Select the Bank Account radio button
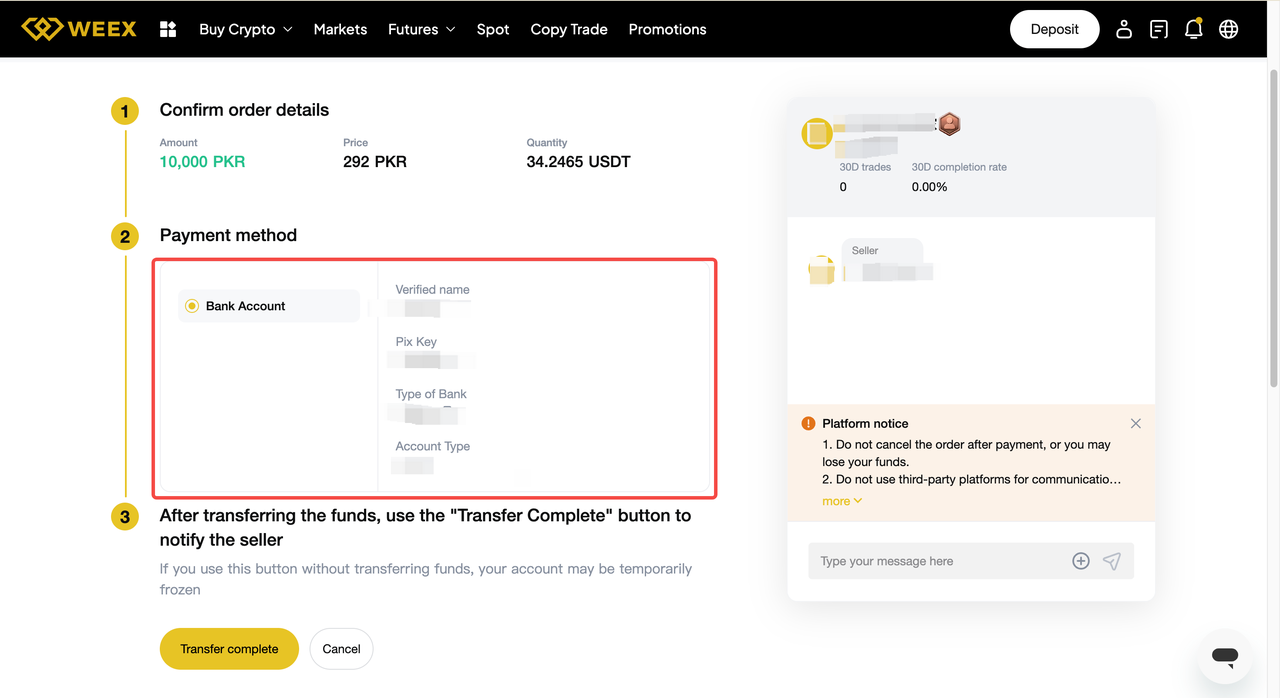The image size is (1280, 698). pyautogui.click(x=192, y=306)
